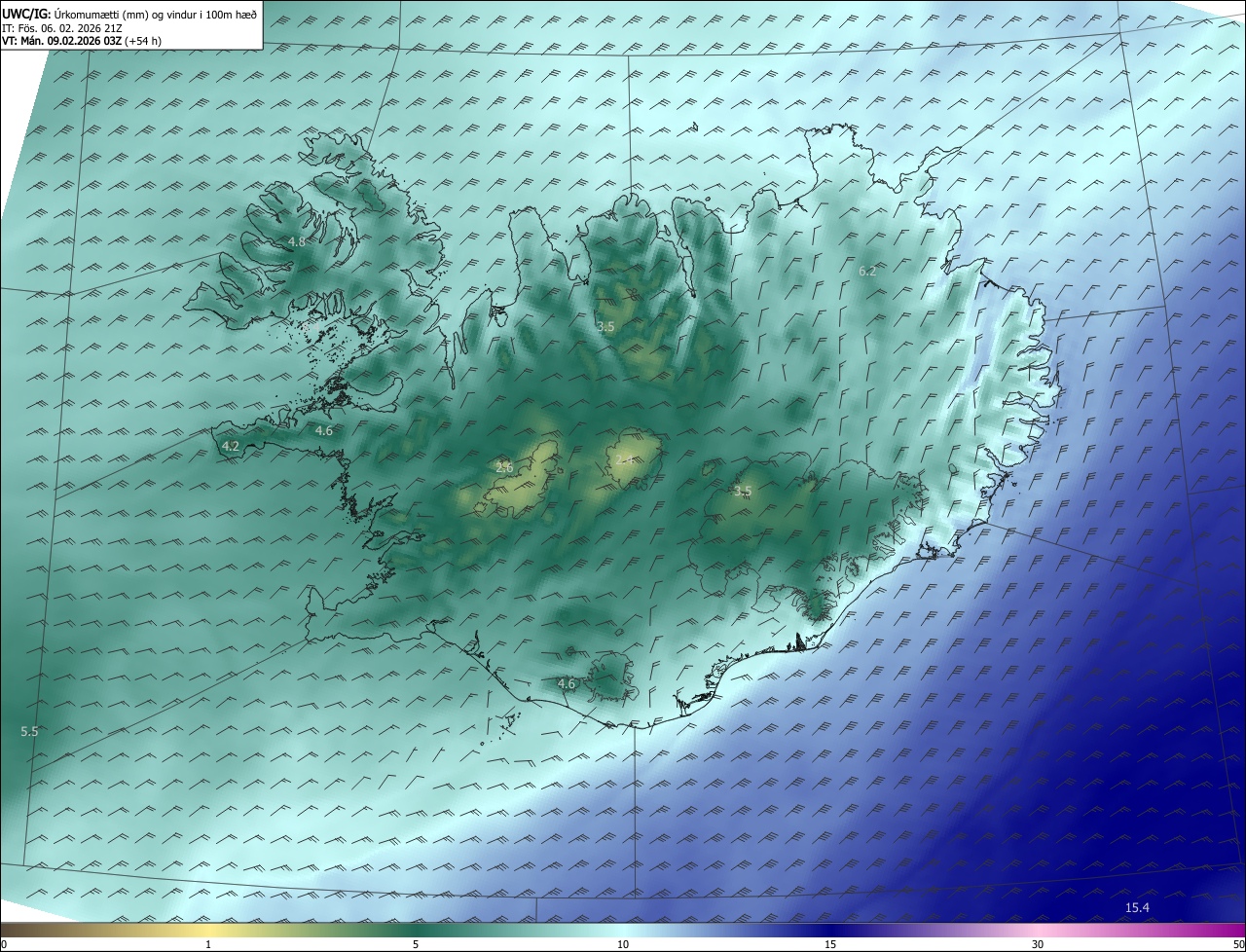Click the 2.6 value on the map
1246x952 pixels.
click(504, 467)
